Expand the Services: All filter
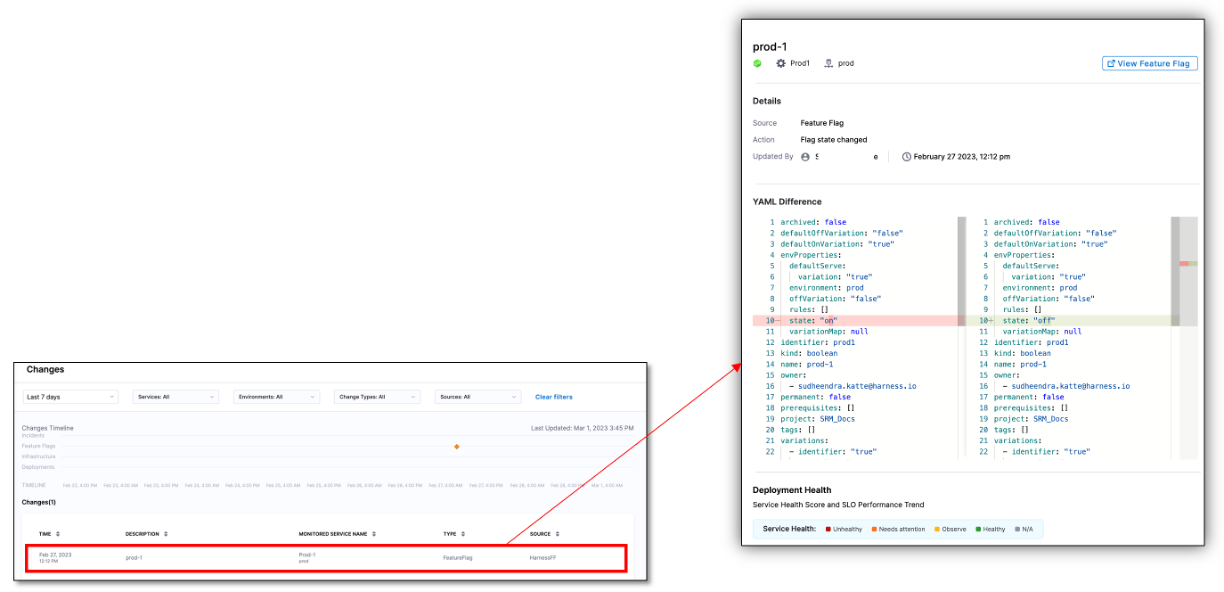Viewport: 1224px width, 592px height. 175,397
